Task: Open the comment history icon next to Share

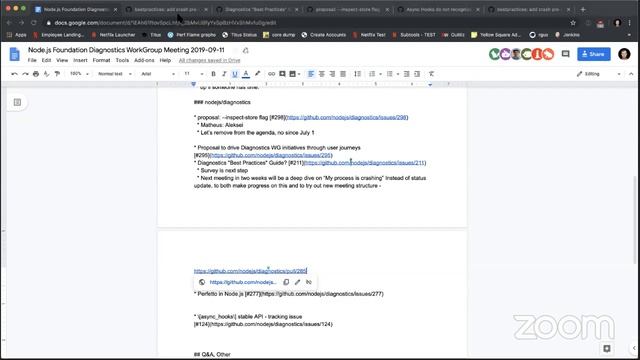Action: pyautogui.click(x=565, y=54)
